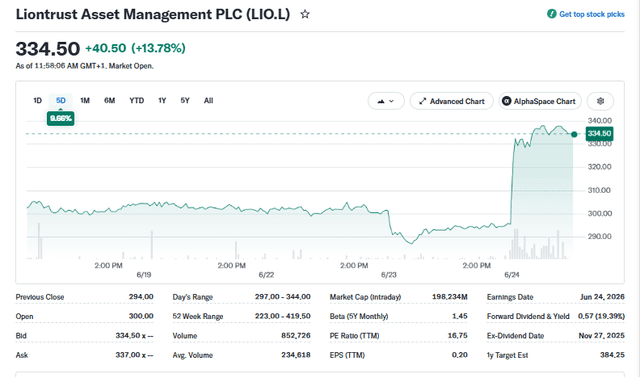Click the Previous Close label

click(40, 297)
